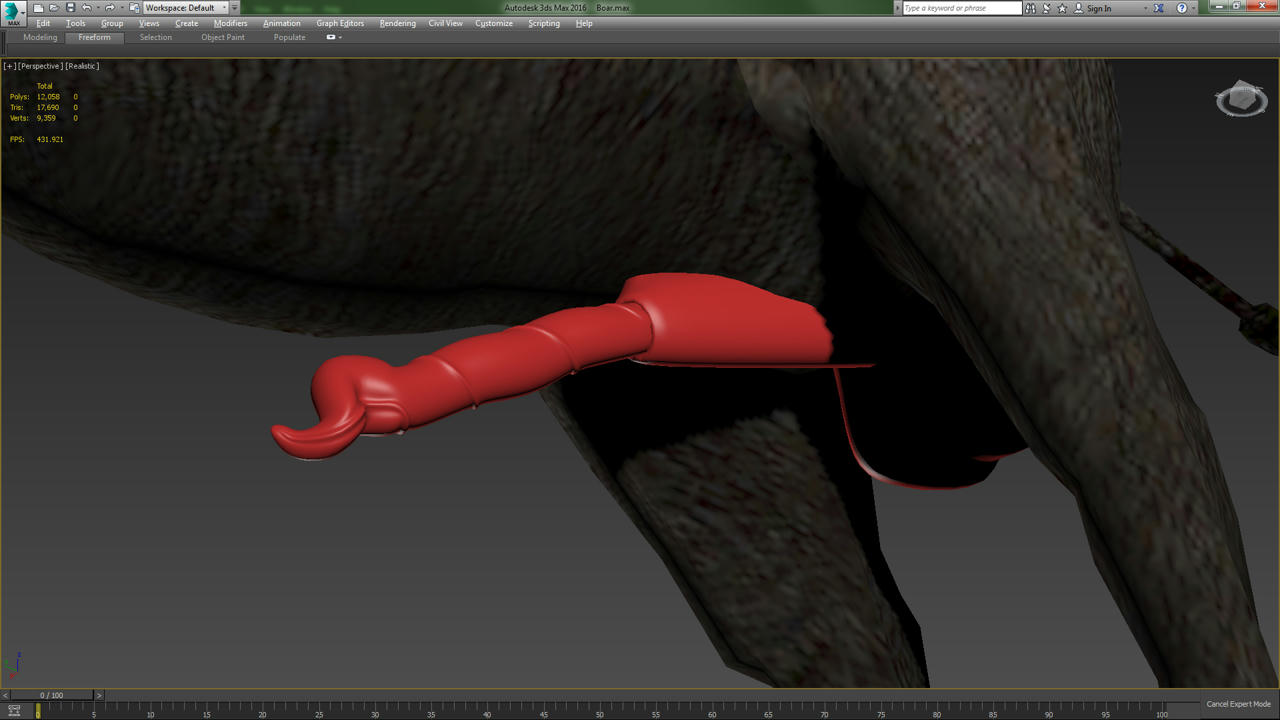Open the Customize menu

[494, 23]
